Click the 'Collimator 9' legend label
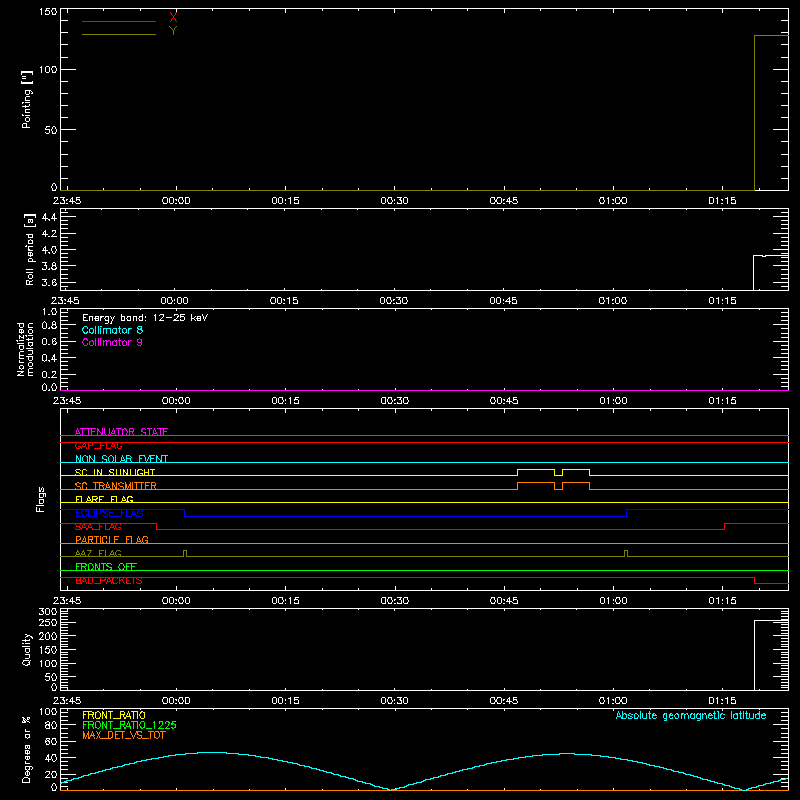 pos(112,342)
